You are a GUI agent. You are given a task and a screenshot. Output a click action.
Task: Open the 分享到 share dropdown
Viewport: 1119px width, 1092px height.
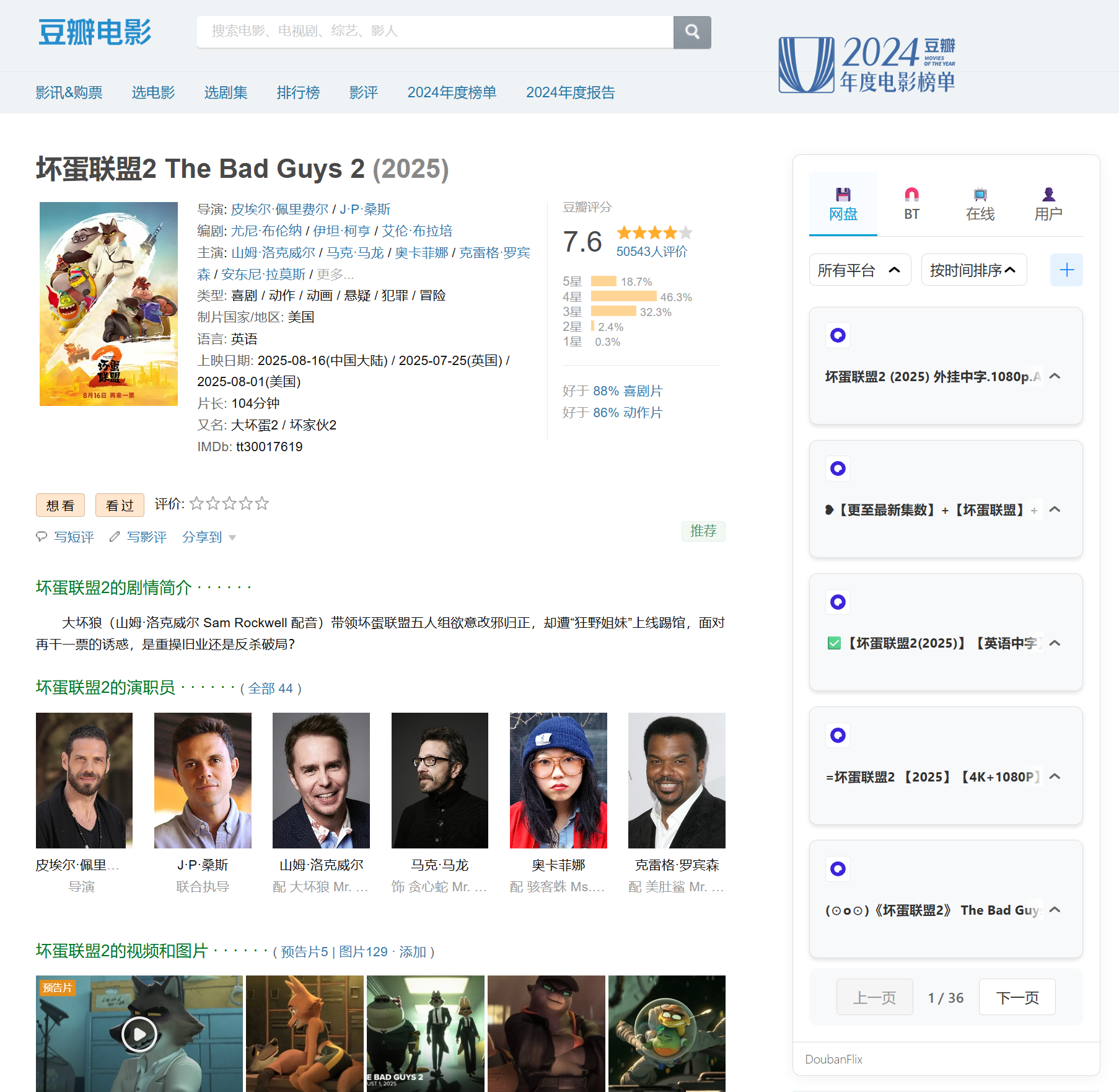tap(209, 537)
